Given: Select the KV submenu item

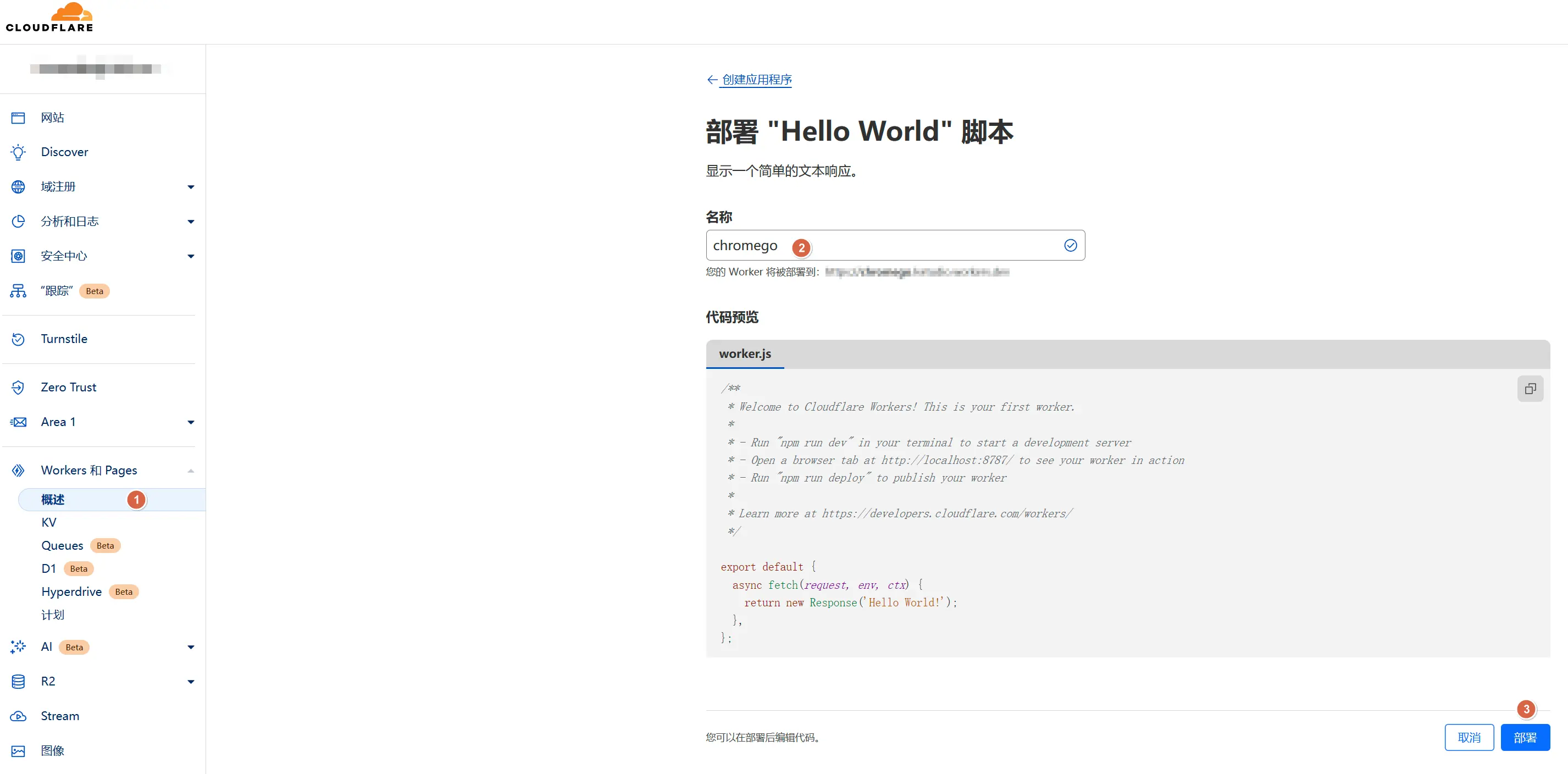Looking at the screenshot, I should click(x=49, y=522).
